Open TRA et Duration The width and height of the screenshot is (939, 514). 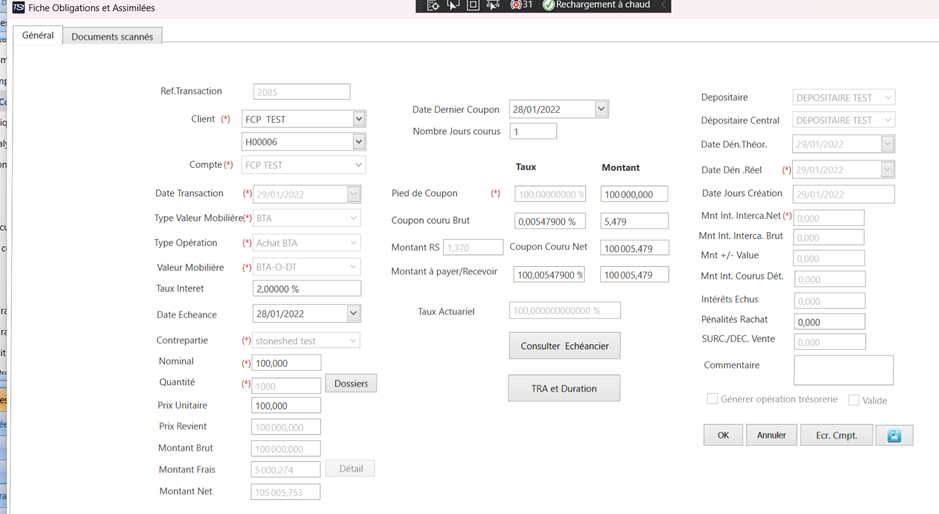(564, 388)
